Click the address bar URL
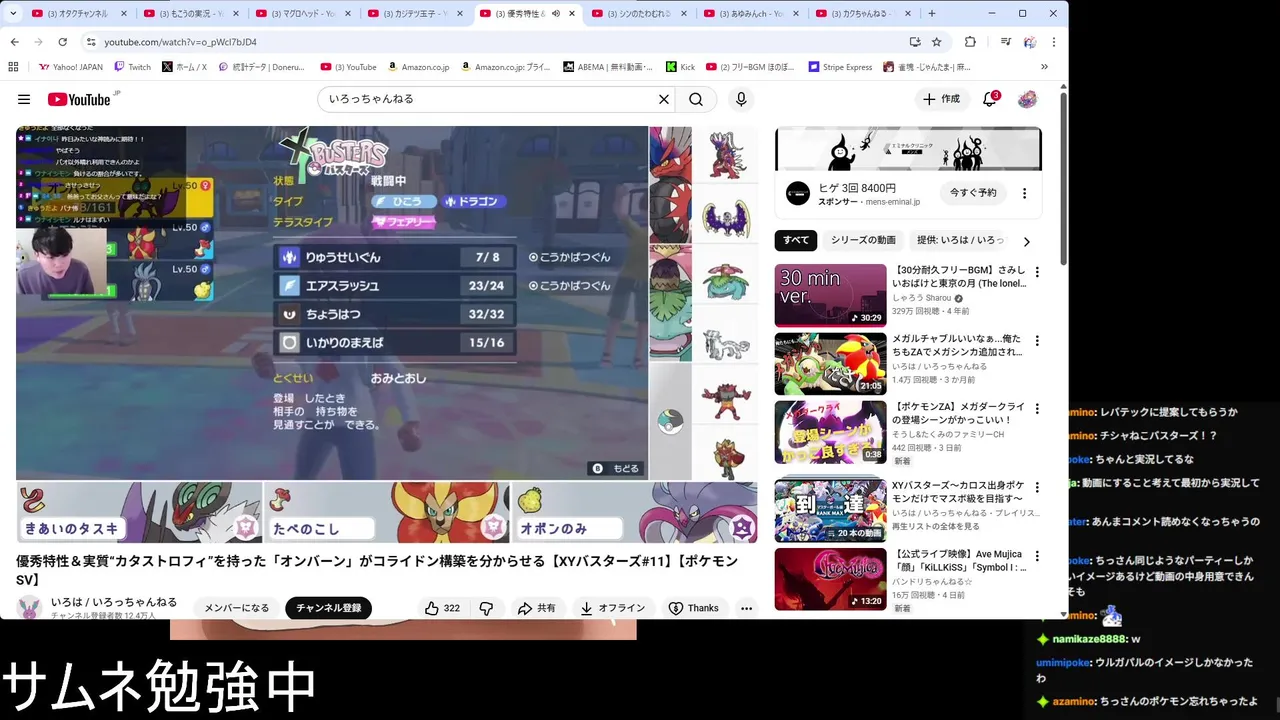This screenshot has height=720, width=1280. pyautogui.click(x=180, y=42)
